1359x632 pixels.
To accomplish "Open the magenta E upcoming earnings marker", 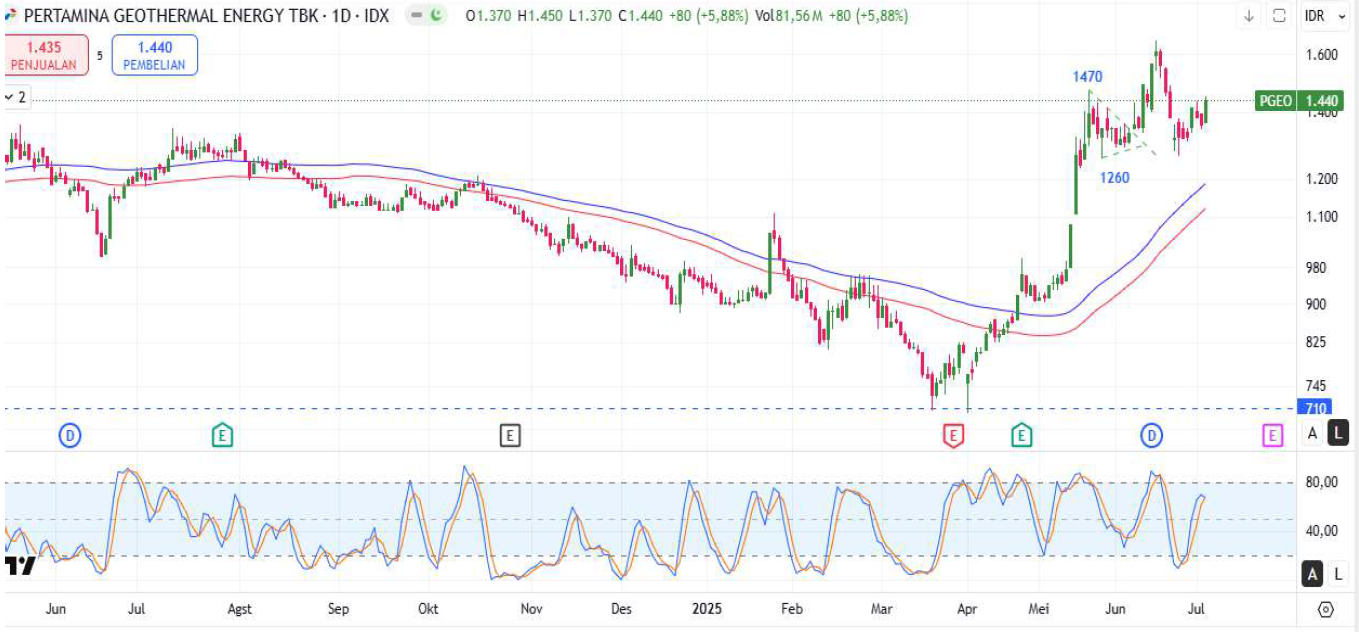I will [1272, 435].
